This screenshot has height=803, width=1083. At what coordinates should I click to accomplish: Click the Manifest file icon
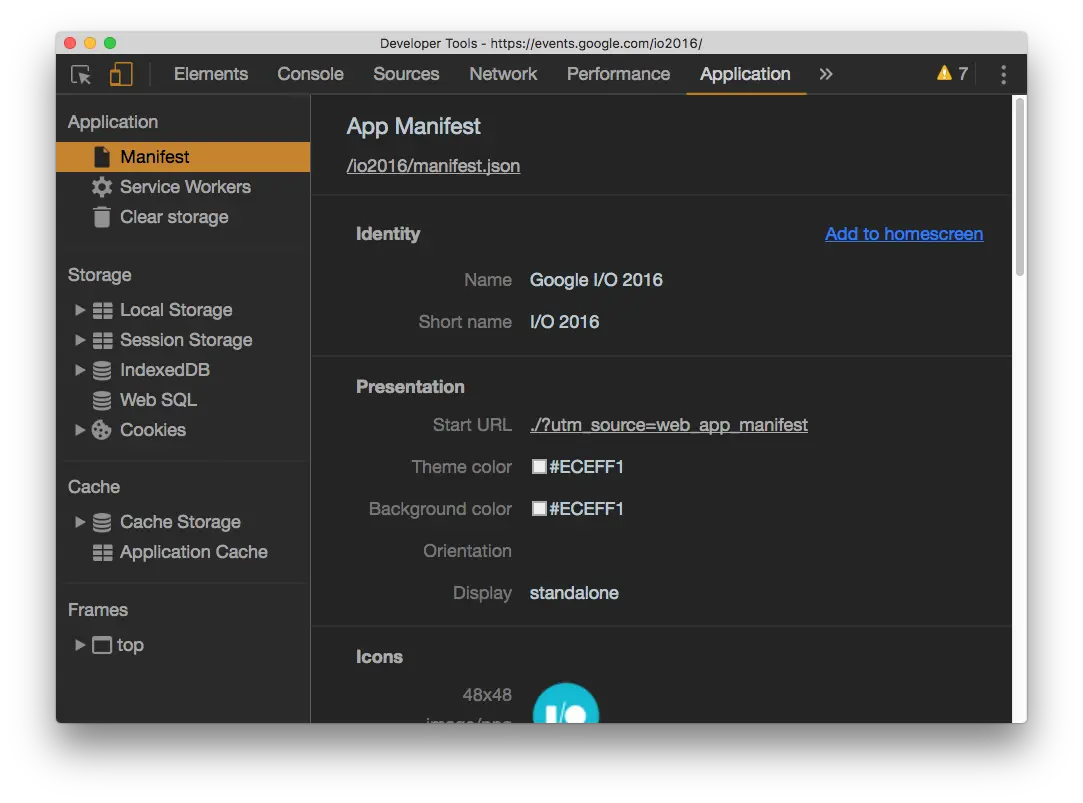[102, 157]
